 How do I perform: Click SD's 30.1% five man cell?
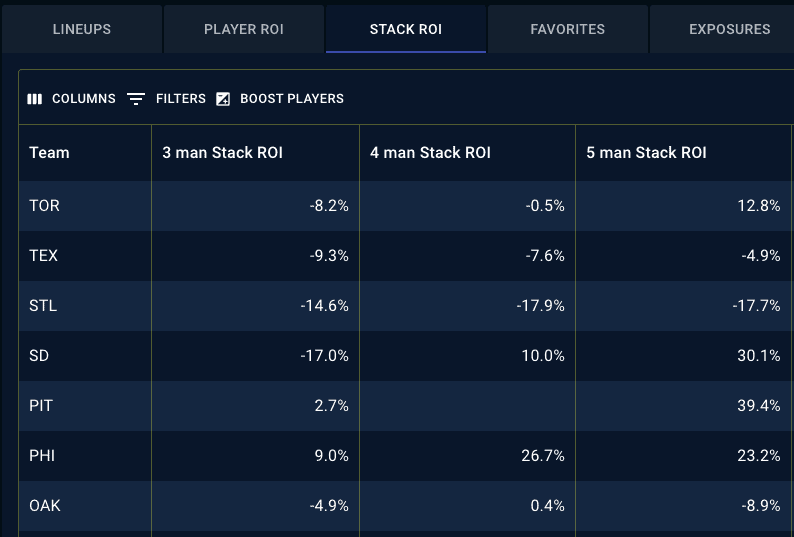(x=683, y=356)
